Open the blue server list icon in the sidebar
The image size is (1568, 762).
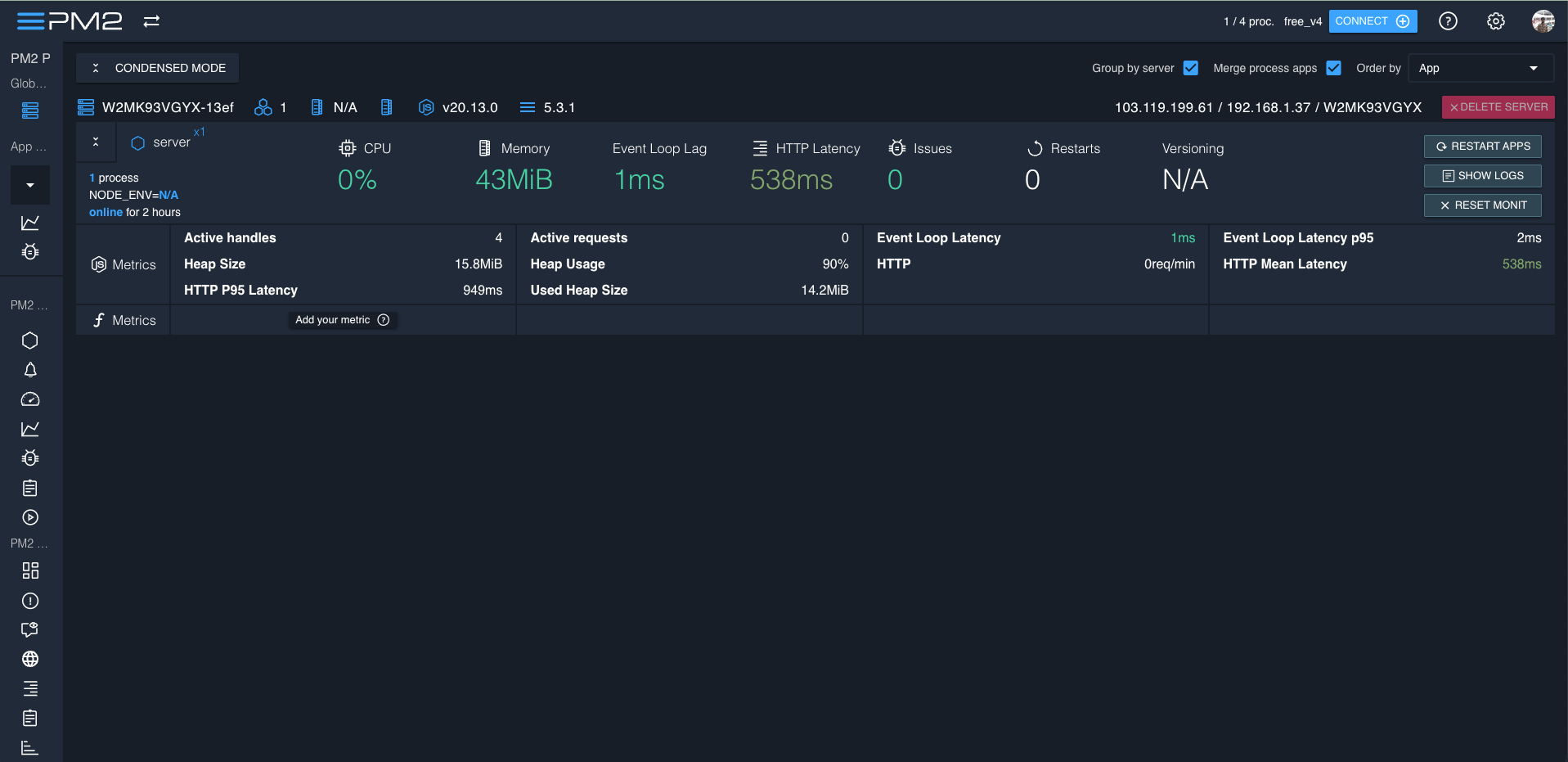pyautogui.click(x=30, y=110)
